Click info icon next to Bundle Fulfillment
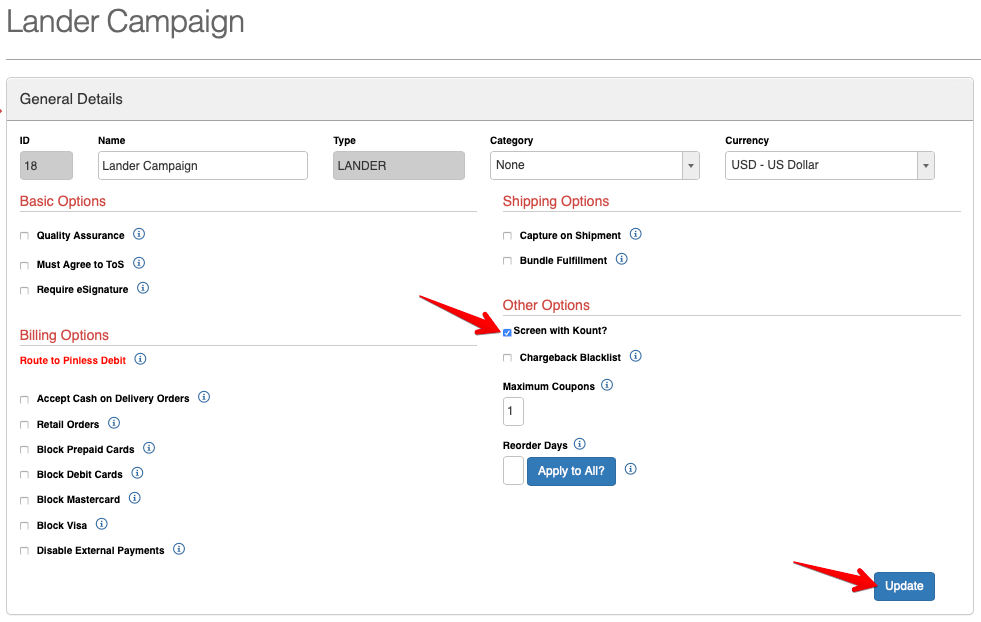The height and width of the screenshot is (622, 981). point(621,260)
